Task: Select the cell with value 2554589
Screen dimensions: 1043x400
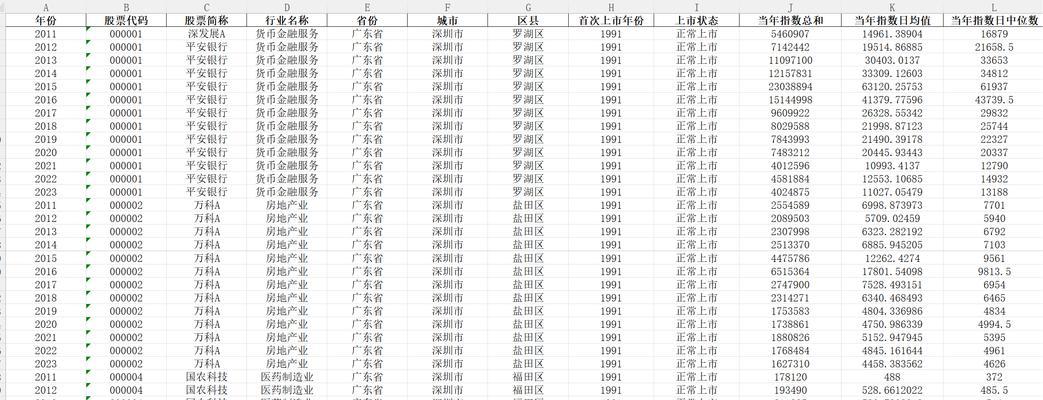Action: click(790, 206)
